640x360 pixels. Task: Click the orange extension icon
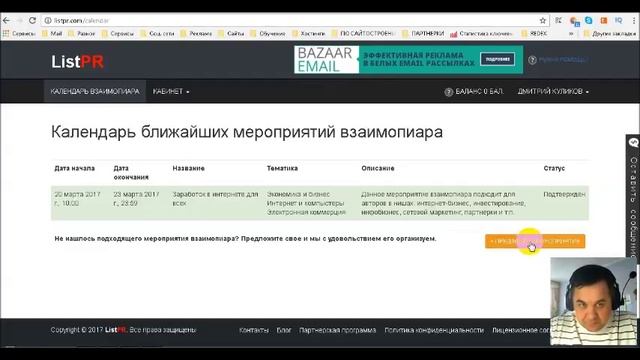coord(604,20)
